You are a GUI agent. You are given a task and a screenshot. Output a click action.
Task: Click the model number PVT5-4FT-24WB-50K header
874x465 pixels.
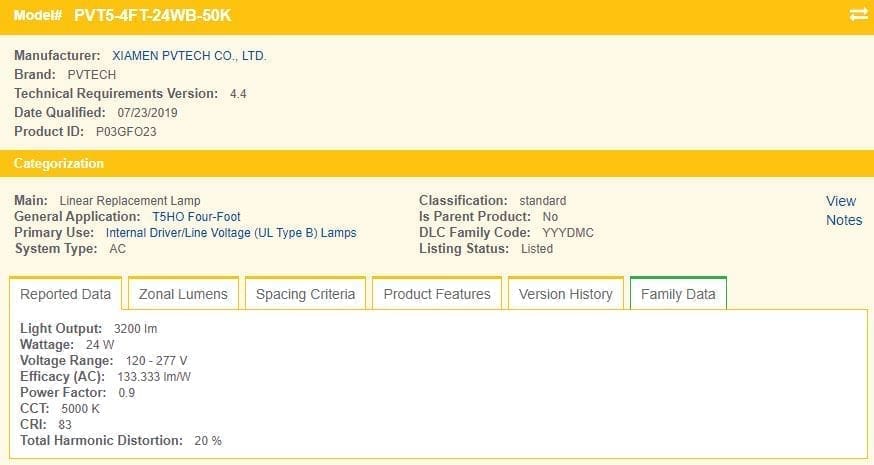point(152,15)
